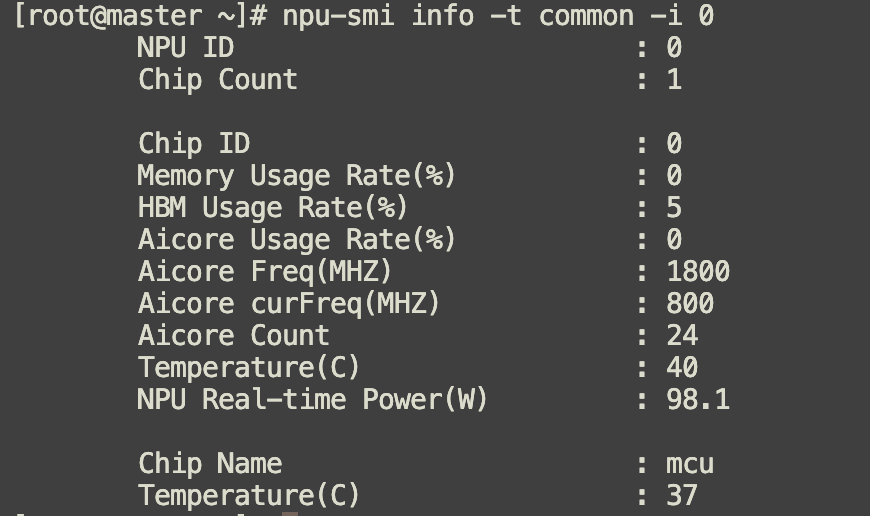Click the 'Chip ID' label
The height and width of the screenshot is (516, 870).
coord(194,144)
